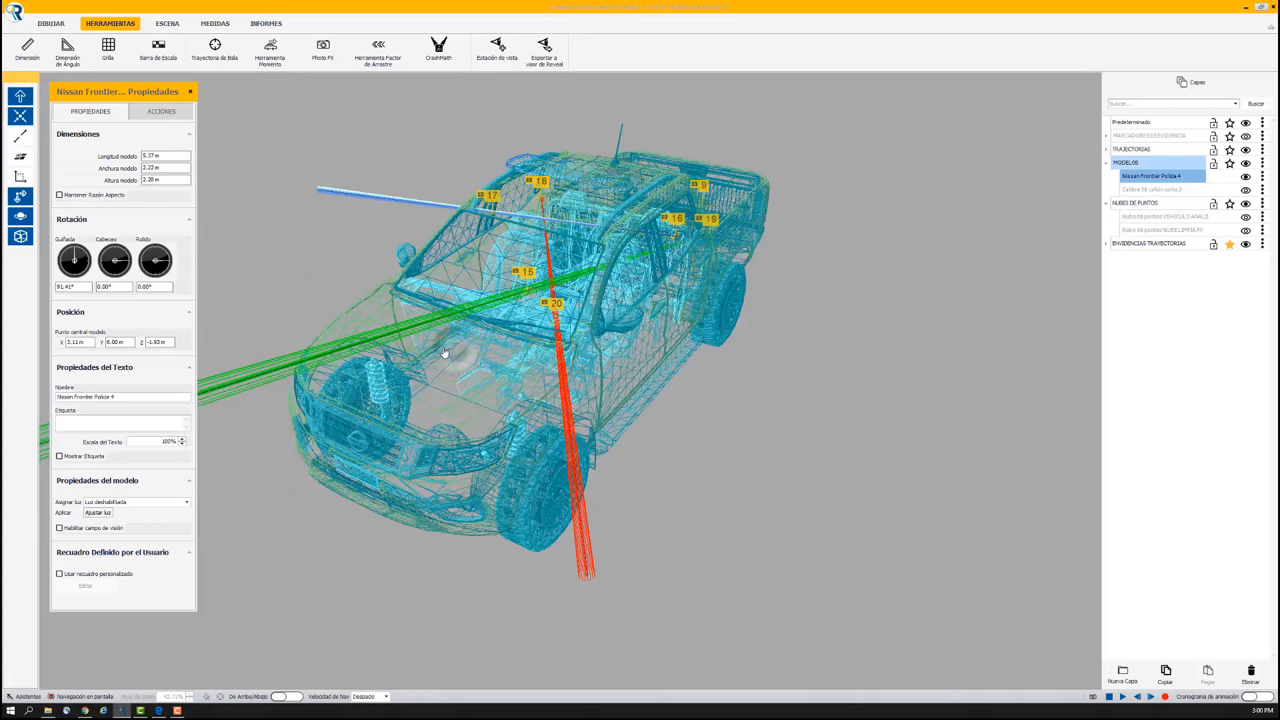Collapse Propiedades del Texto section

tap(189, 367)
